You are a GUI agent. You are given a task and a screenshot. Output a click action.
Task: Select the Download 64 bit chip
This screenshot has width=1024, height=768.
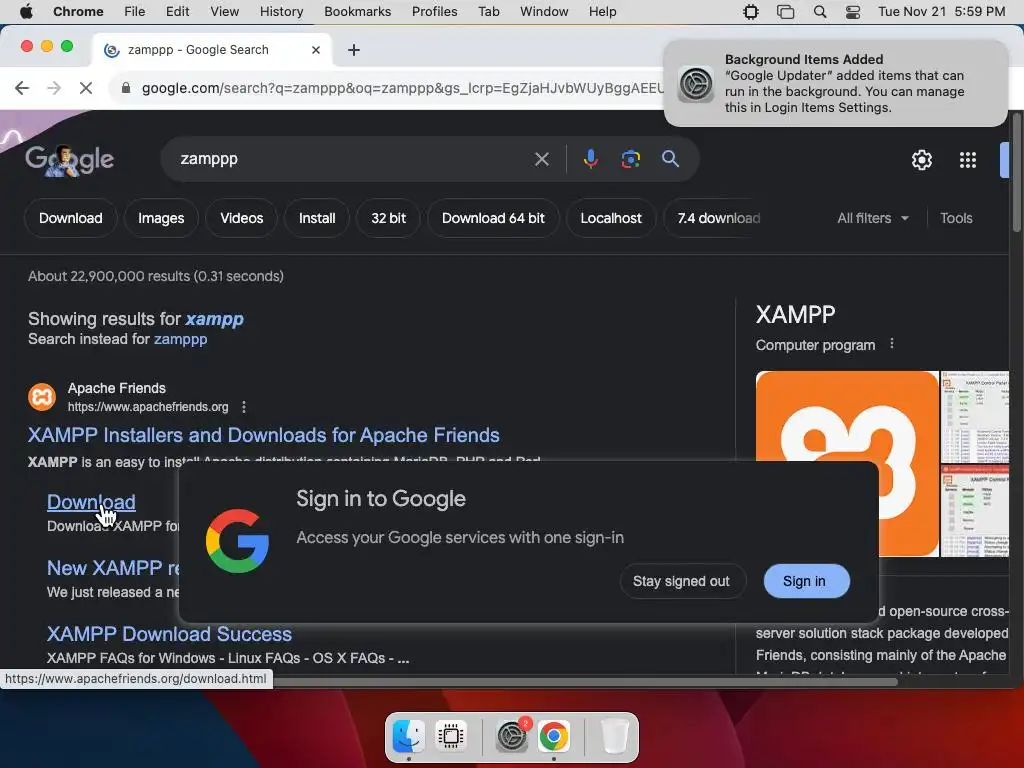493,218
